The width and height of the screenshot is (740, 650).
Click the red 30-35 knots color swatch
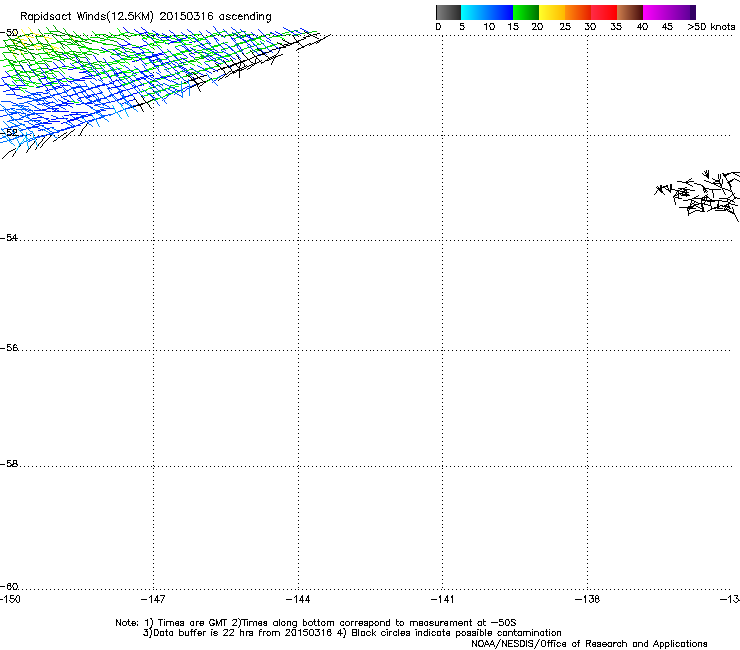tap(604, 12)
